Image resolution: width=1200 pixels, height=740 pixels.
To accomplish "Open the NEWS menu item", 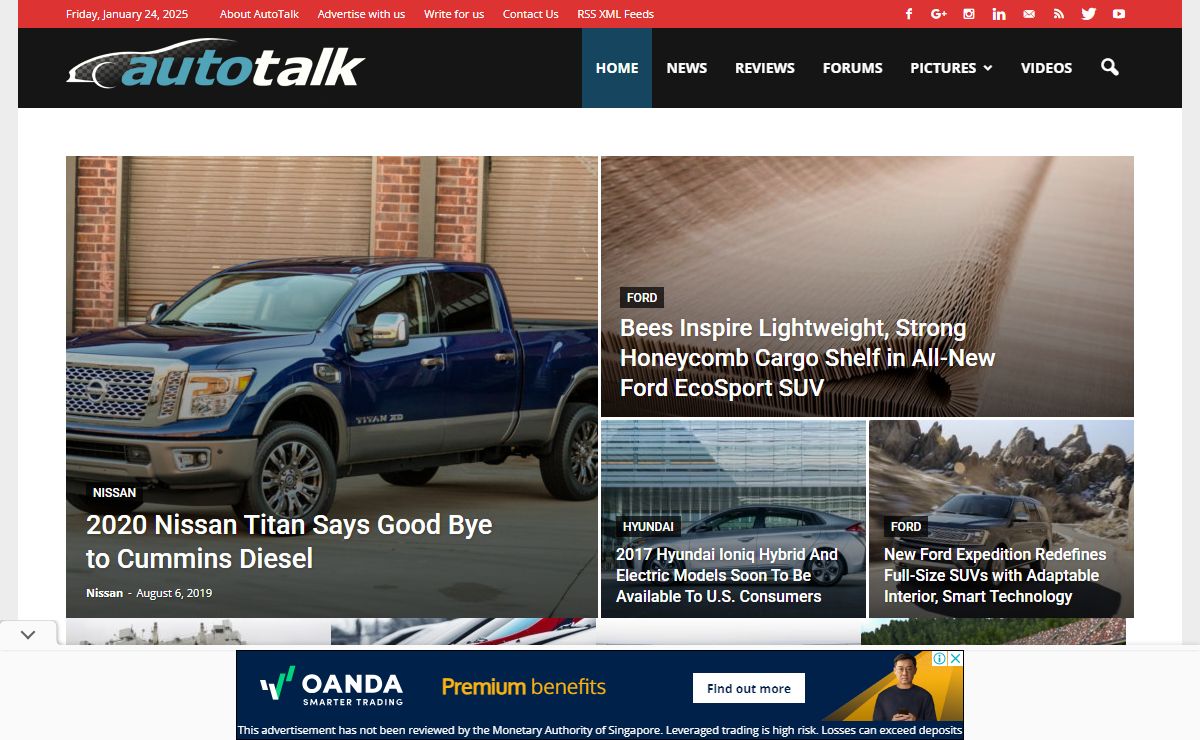I will (x=687, y=68).
